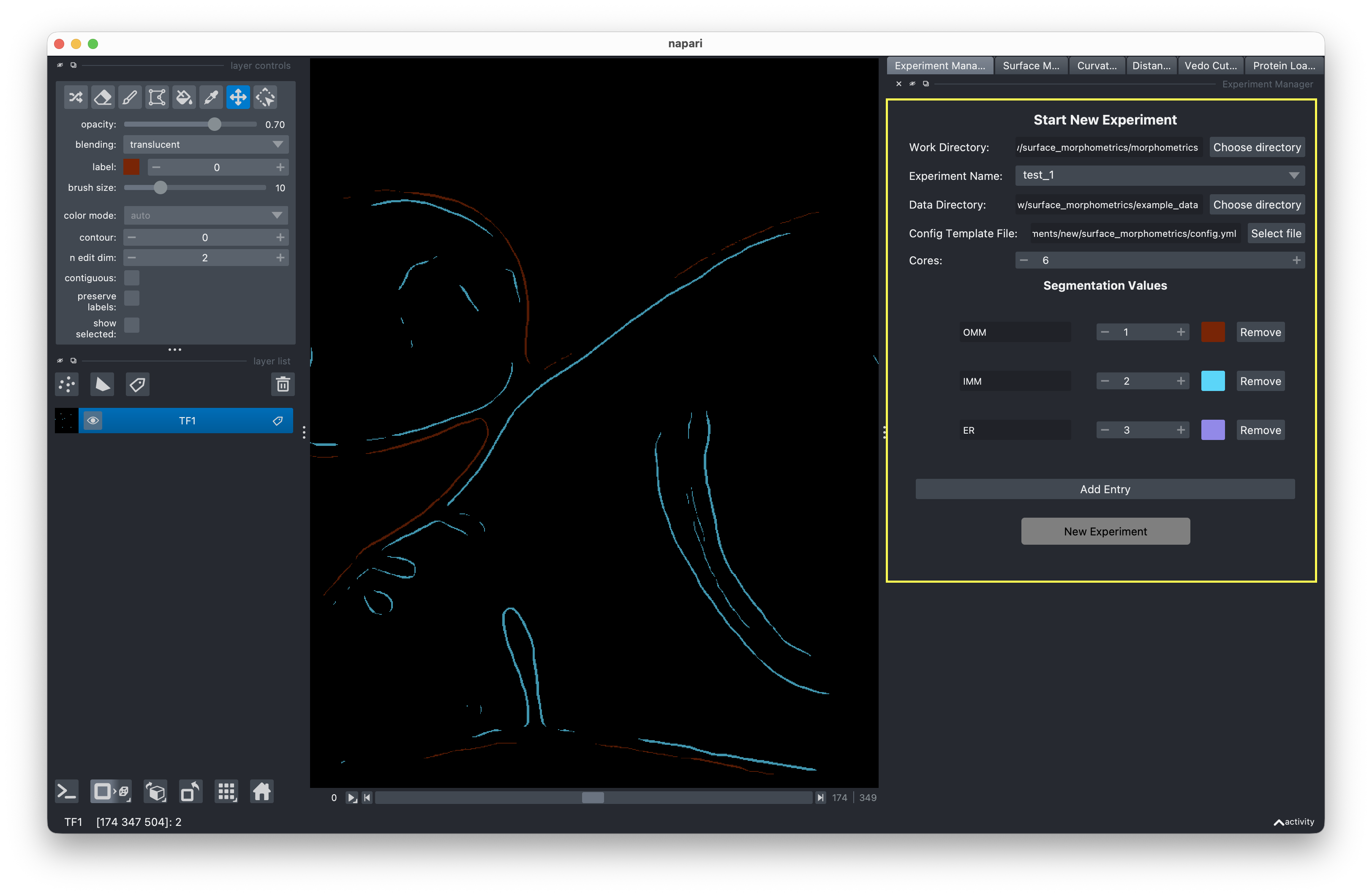The width and height of the screenshot is (1372, 896).
Task: Expand the Experiment Name dropdown
Action: [x=1160, y=175]
